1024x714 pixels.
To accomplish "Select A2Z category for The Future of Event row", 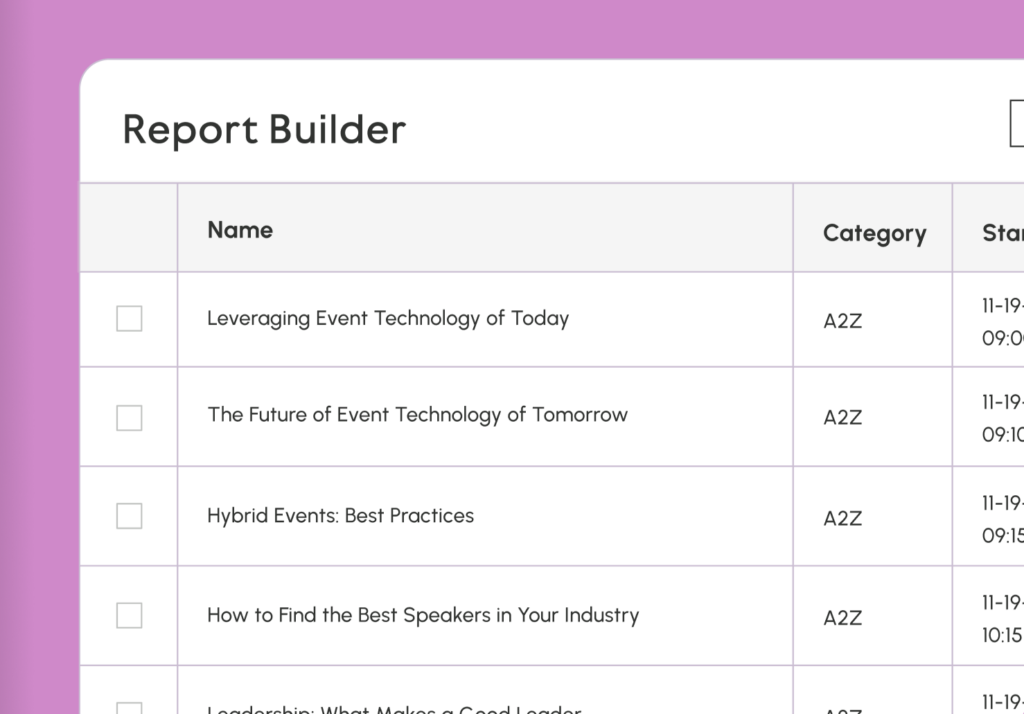I will click(x=842, y=418).
